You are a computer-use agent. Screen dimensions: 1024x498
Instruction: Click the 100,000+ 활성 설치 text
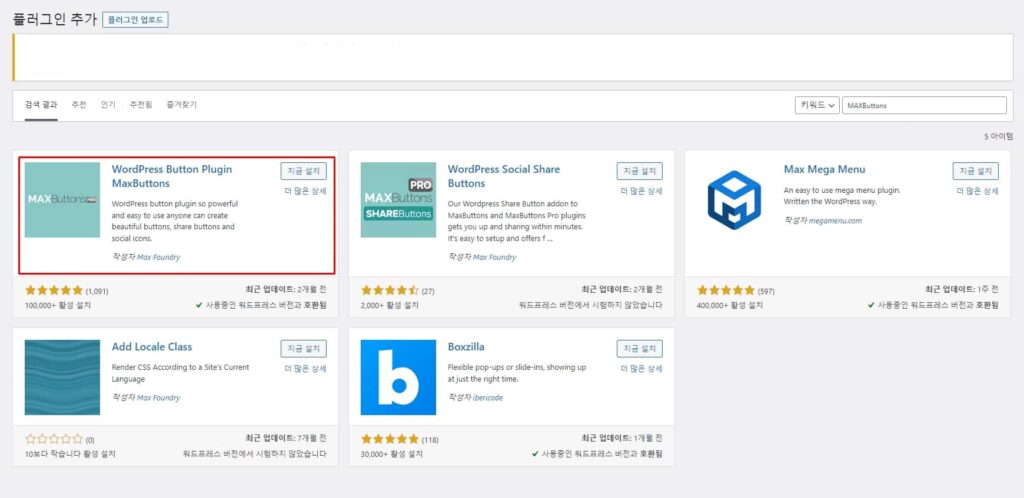(57, 305)
